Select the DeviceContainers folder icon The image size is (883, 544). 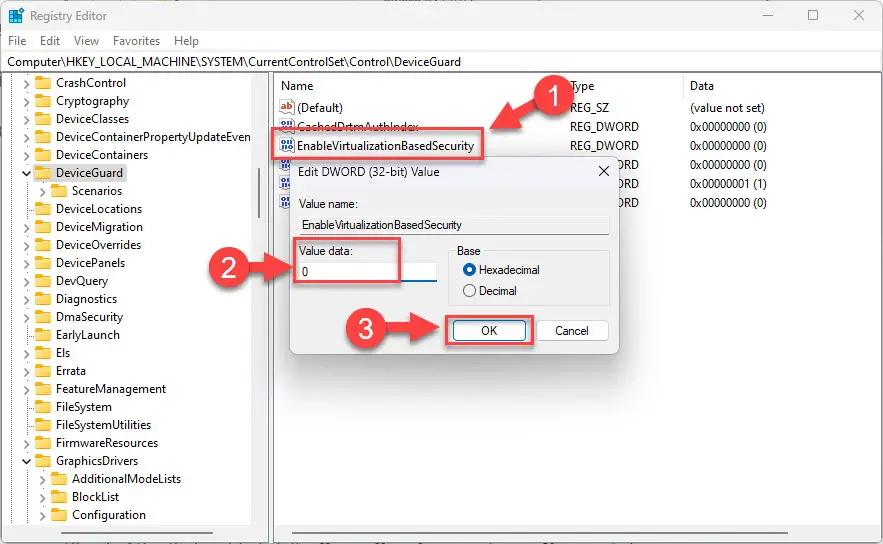tap(43, 155)
